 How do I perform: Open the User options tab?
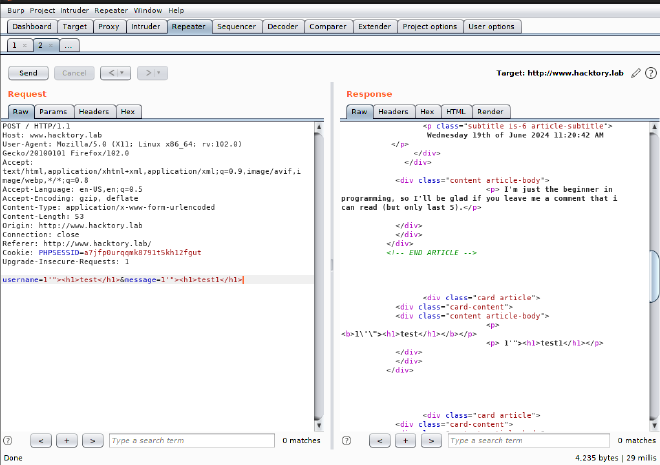[491, 27]
